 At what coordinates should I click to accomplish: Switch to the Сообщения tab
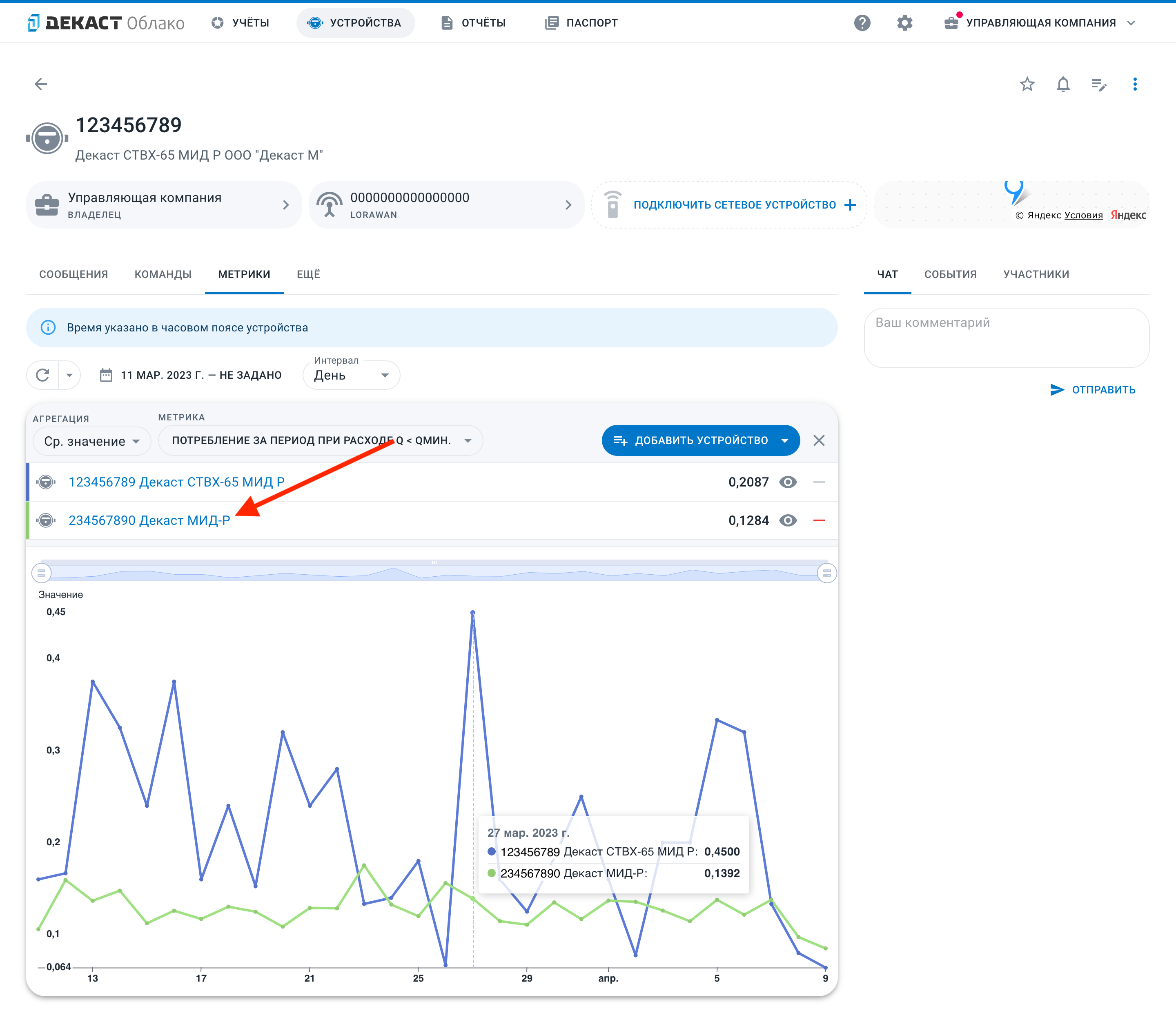tap(73, 274)
